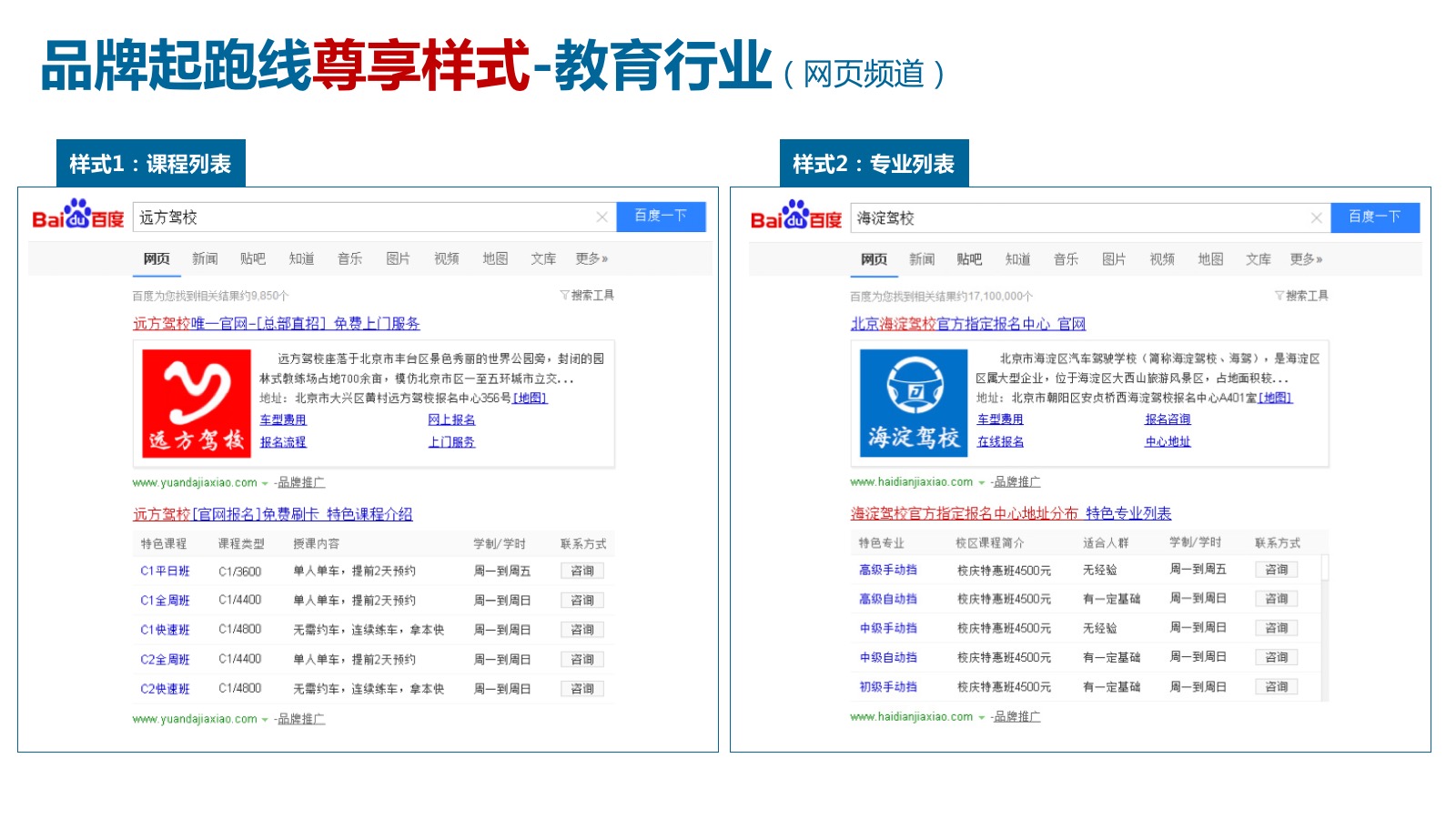Click the blue 海淀驾校 logo thumbnail
Image resolution: width=1456 pixels, height=819 pixels.
point(914,402)
